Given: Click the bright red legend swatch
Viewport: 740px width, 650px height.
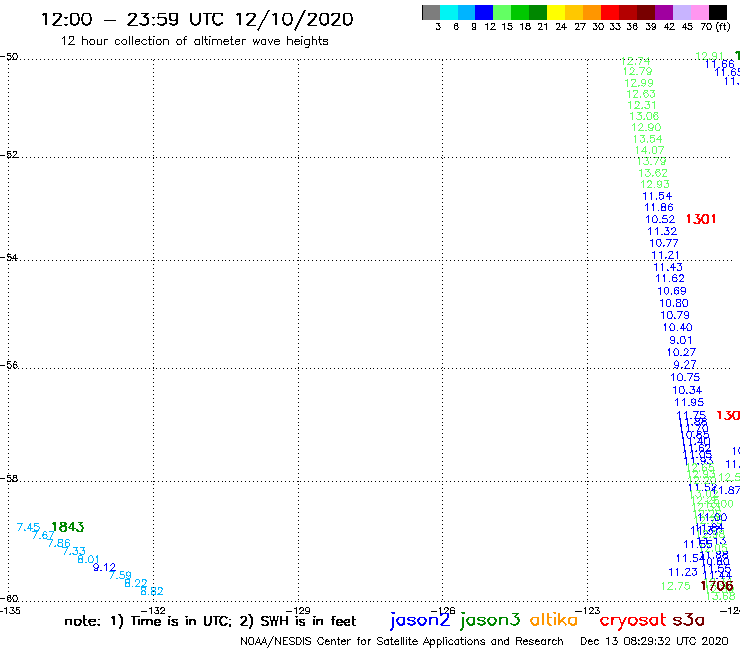Looking at the screenshot, I should pyautogui.click(x=609, y=12).
